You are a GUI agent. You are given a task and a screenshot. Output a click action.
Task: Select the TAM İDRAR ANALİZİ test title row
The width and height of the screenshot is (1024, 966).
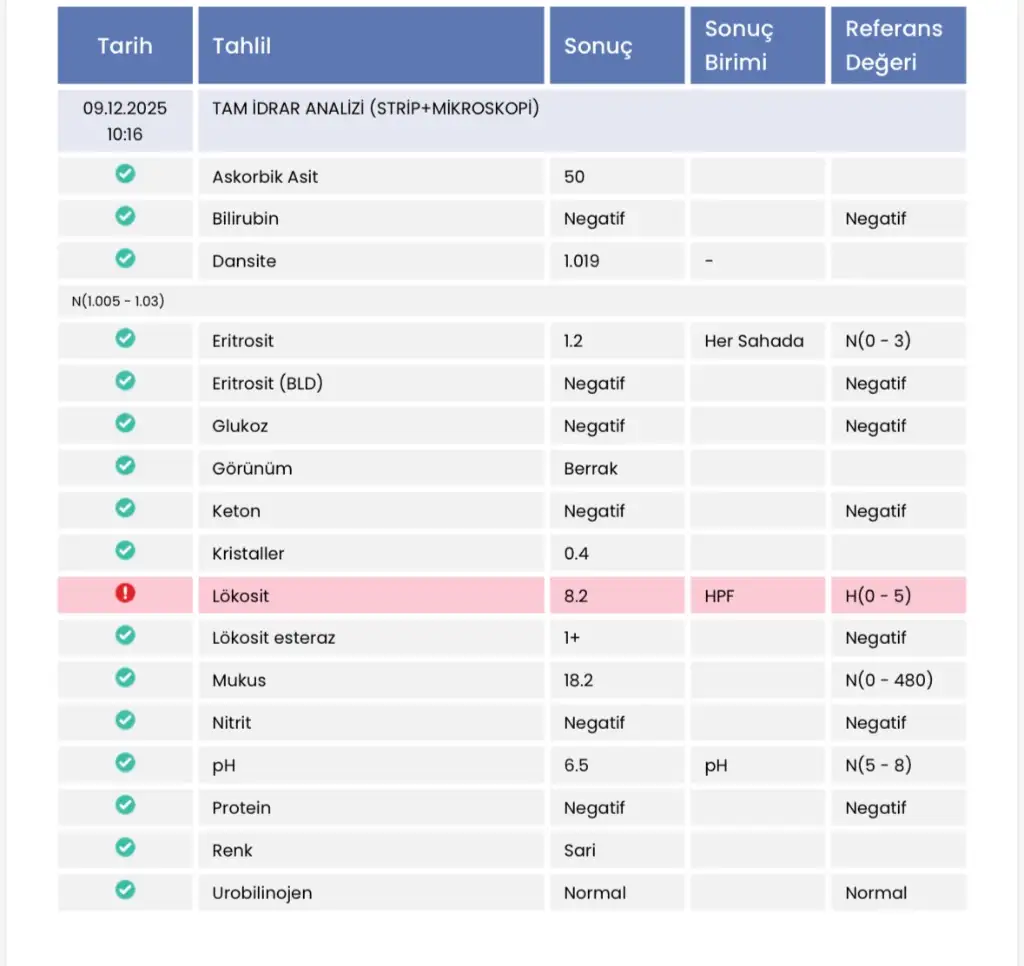tap(376, 109)
